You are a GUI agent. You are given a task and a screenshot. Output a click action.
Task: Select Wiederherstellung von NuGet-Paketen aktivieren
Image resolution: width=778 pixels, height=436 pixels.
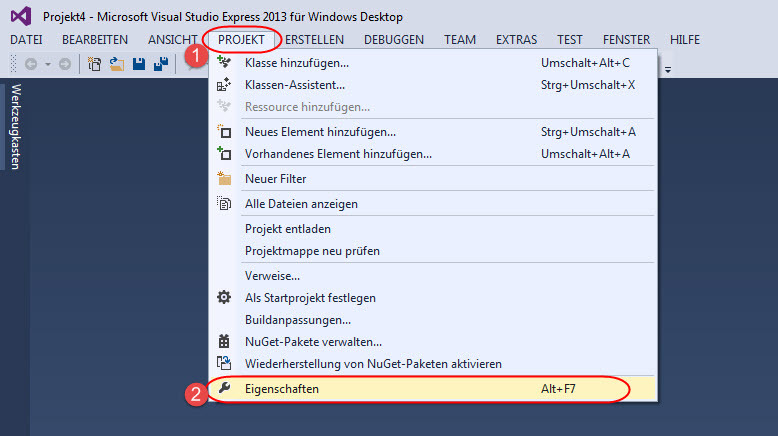click(435, 364)
